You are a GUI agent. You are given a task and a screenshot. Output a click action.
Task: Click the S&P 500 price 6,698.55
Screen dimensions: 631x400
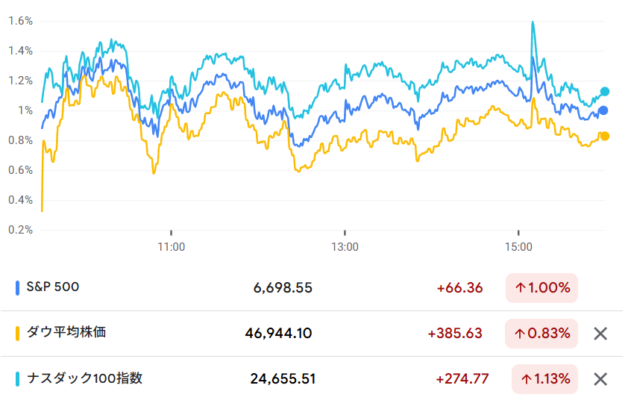(283, 288)
